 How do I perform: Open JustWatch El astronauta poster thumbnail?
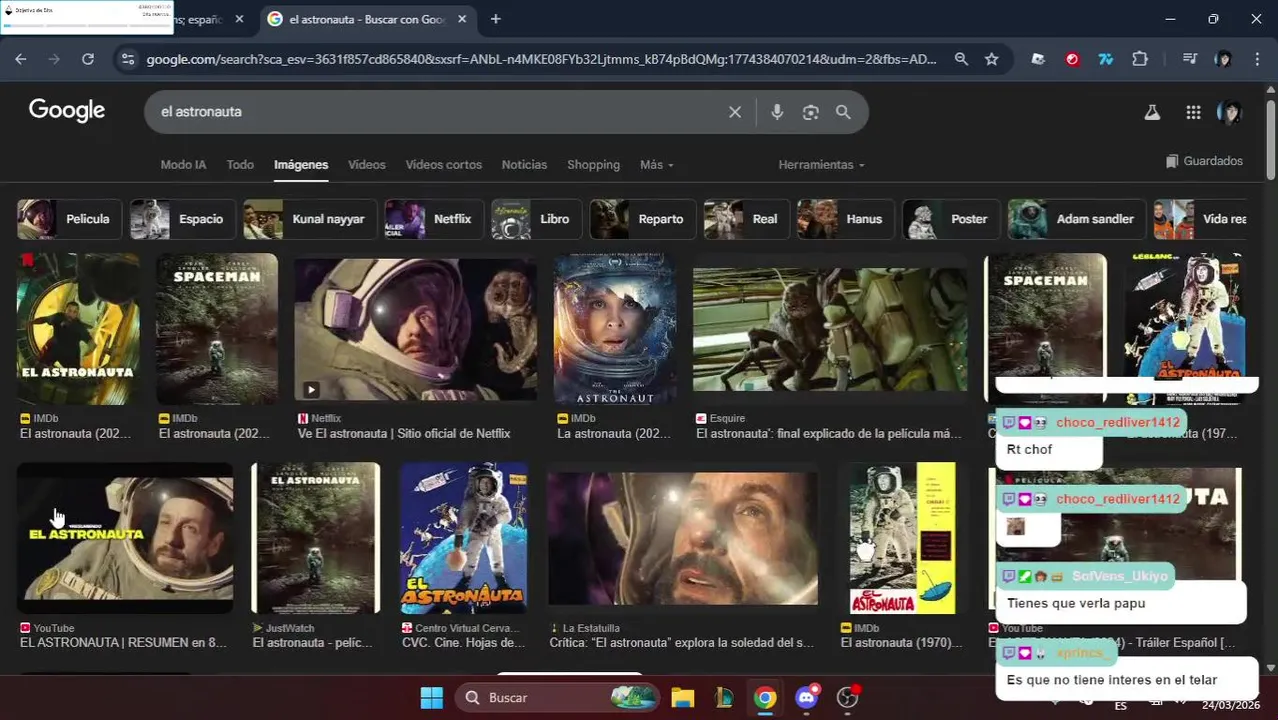pos(316,539)
